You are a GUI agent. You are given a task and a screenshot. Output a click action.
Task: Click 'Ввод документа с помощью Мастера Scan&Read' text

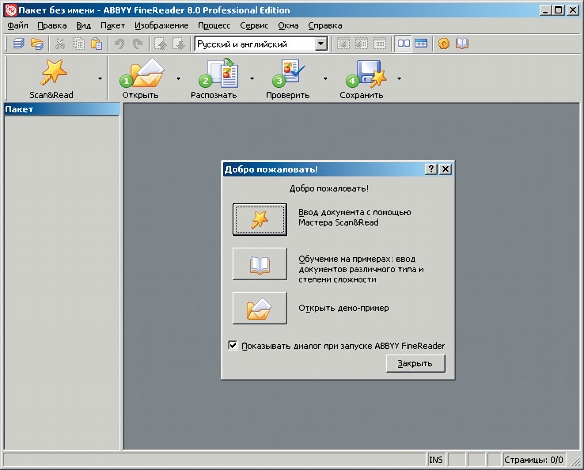click(x=355, y=217)
